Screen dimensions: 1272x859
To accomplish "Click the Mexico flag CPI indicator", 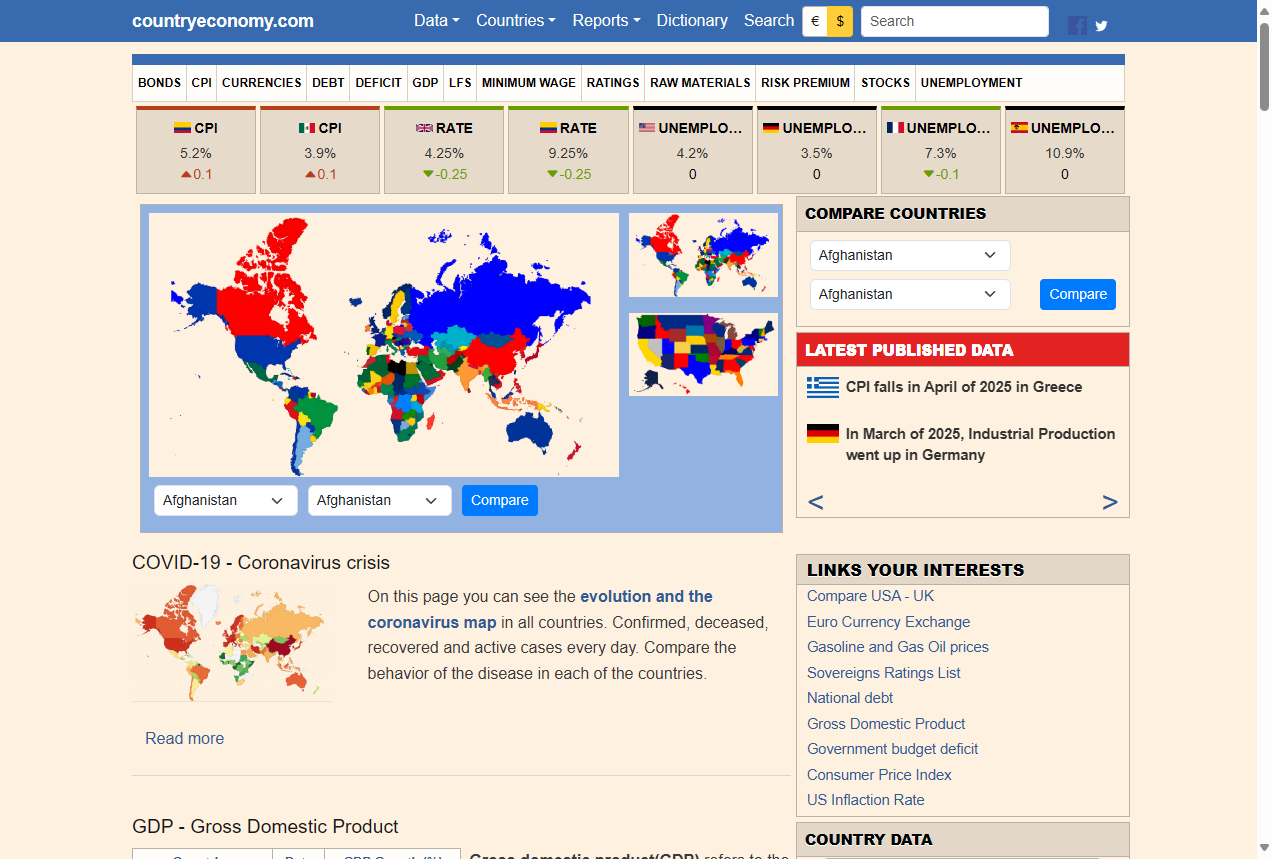I will click(308, 127).
